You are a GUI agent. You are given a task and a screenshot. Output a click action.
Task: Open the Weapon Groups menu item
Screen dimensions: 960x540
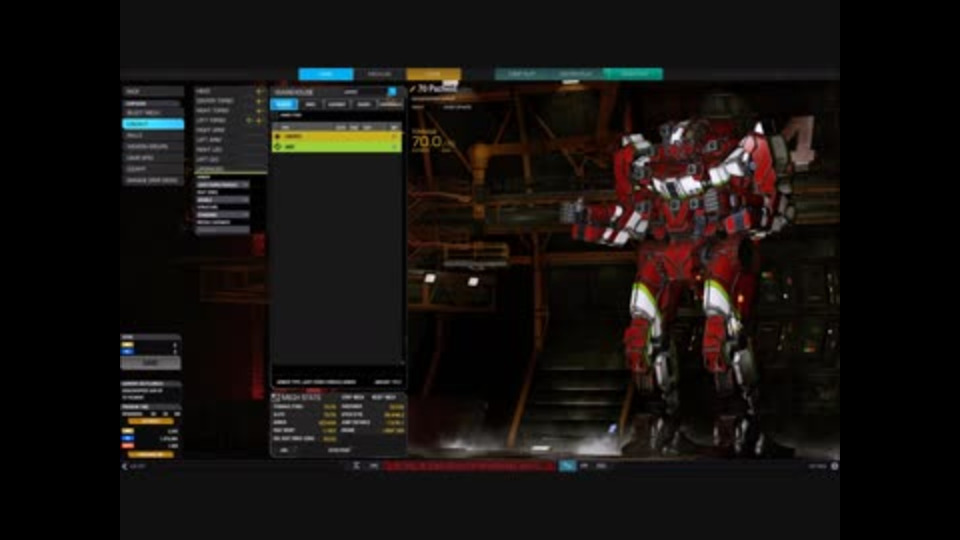point(152,147)
